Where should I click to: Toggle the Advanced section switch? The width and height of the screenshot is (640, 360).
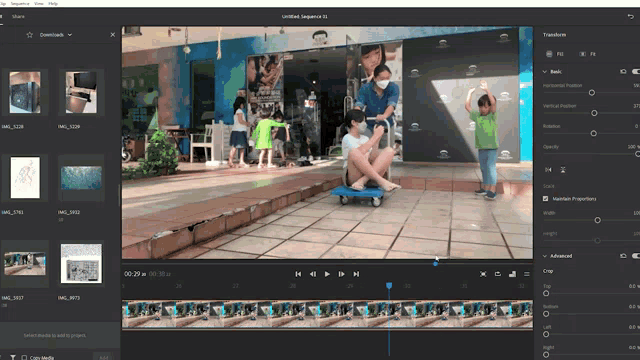(x=636, y=256)
